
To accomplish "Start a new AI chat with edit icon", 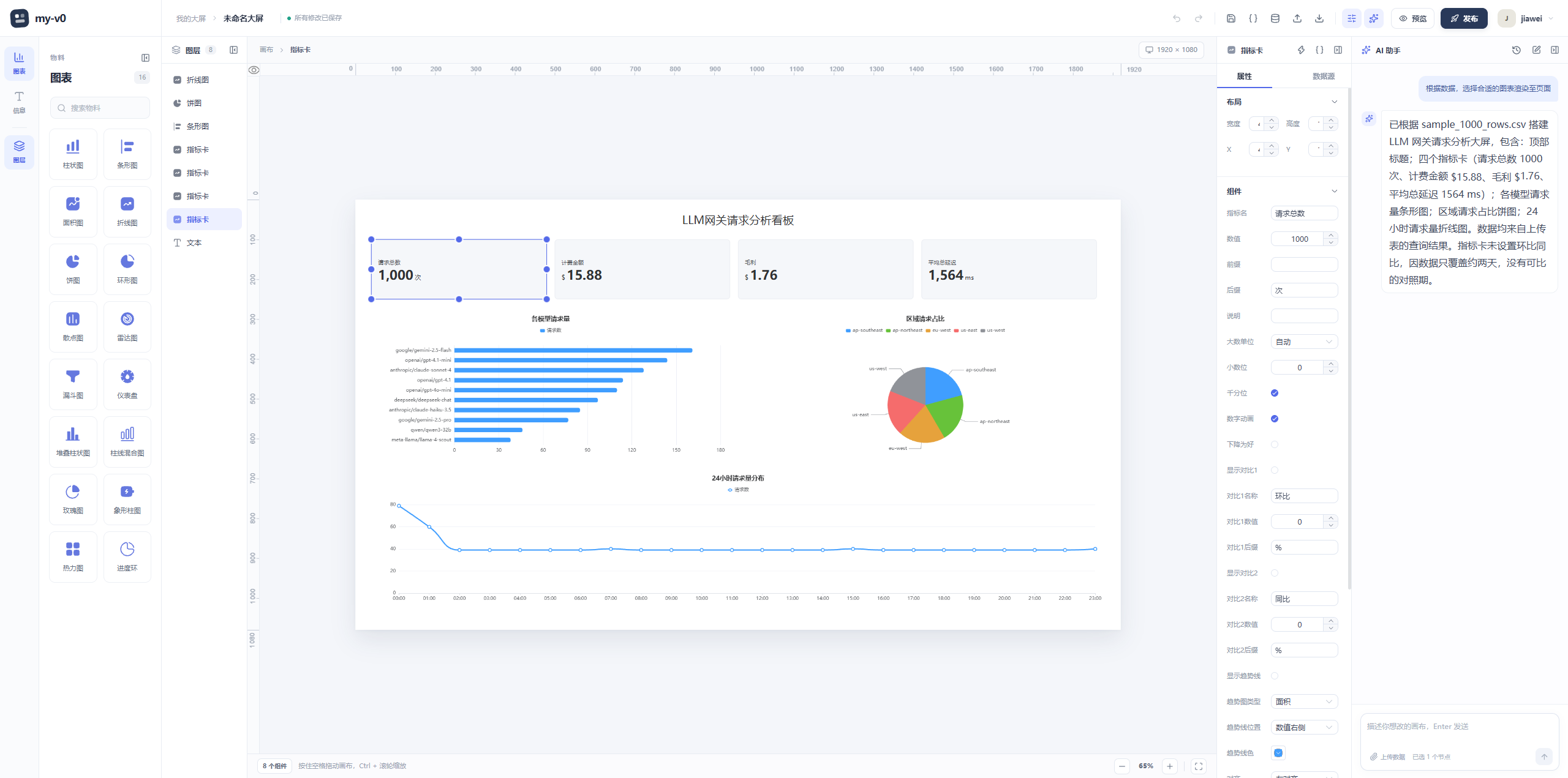I will [x=1536, y=50].
